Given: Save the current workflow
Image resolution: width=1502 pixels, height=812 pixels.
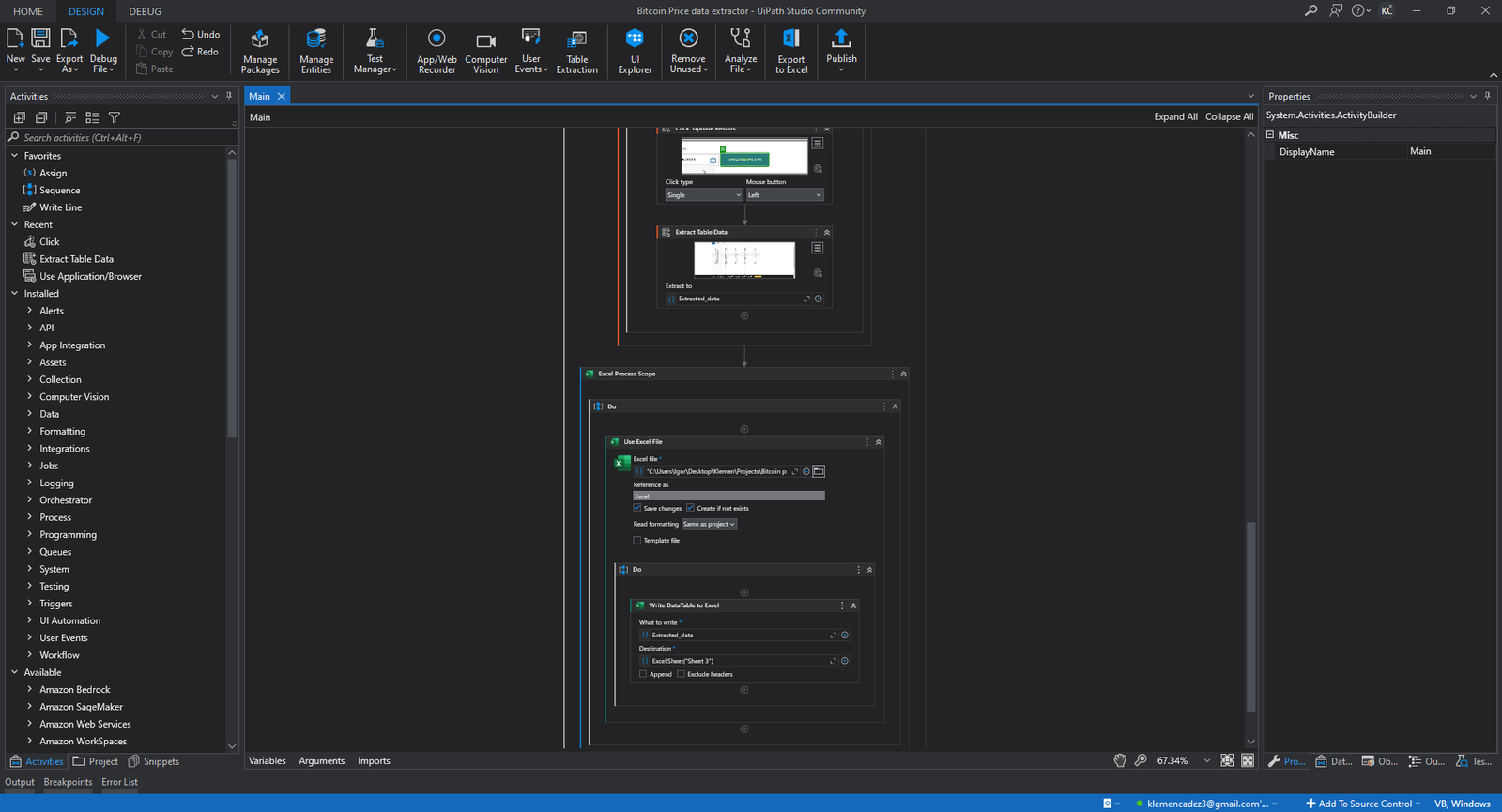Looking at the screenshot, I should pyautogui.click(x=40, y=49).
